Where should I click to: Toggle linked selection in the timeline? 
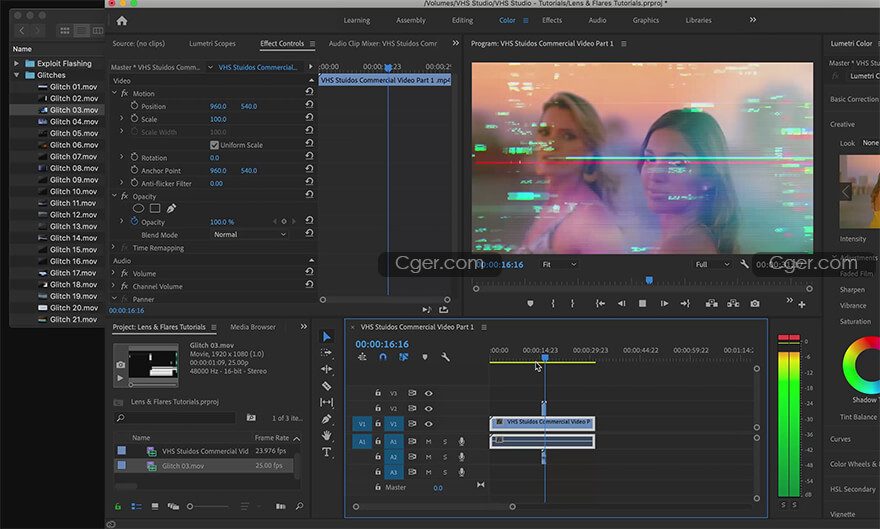click(404, 357)
